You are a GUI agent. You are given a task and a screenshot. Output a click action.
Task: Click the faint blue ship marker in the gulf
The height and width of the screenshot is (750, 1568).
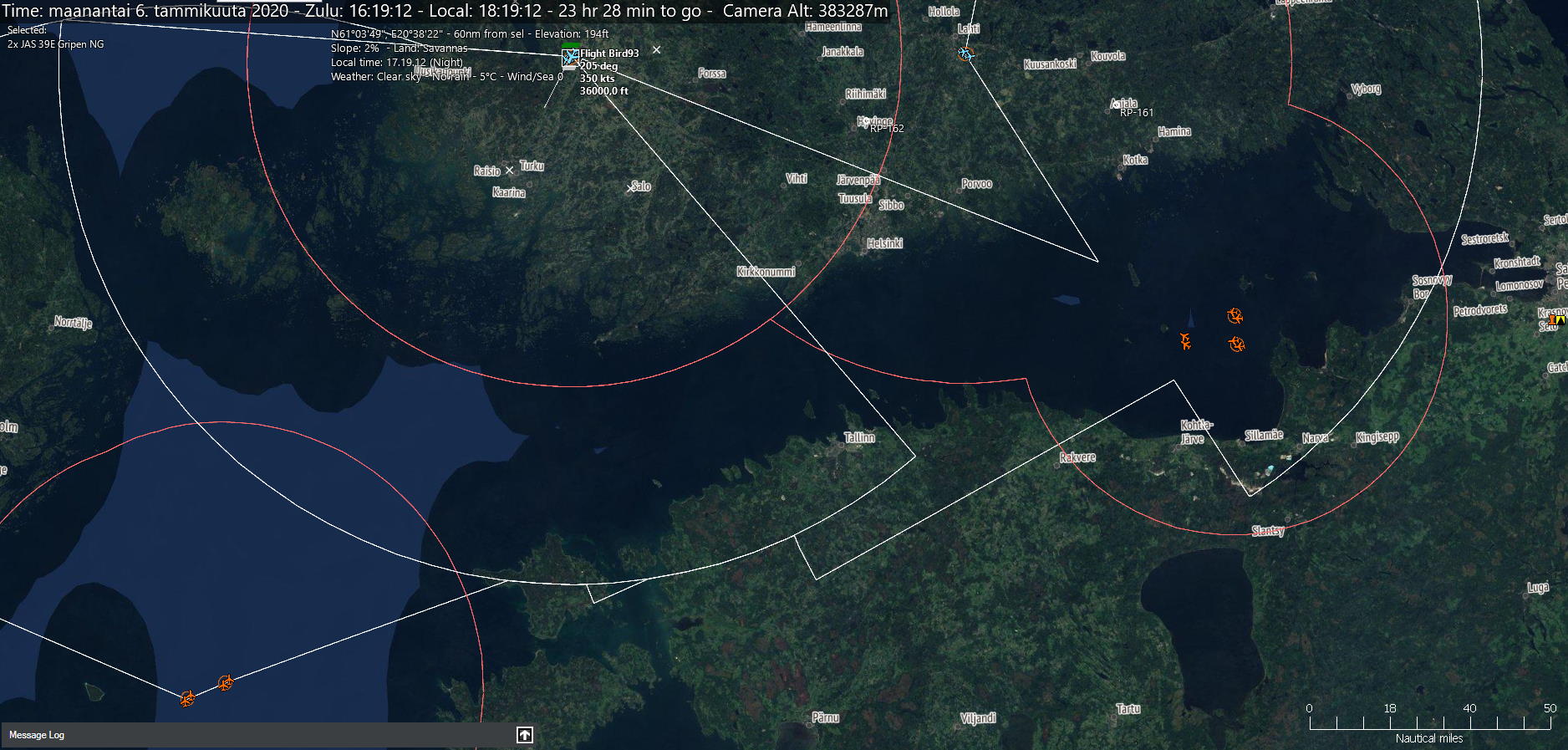1190,318
